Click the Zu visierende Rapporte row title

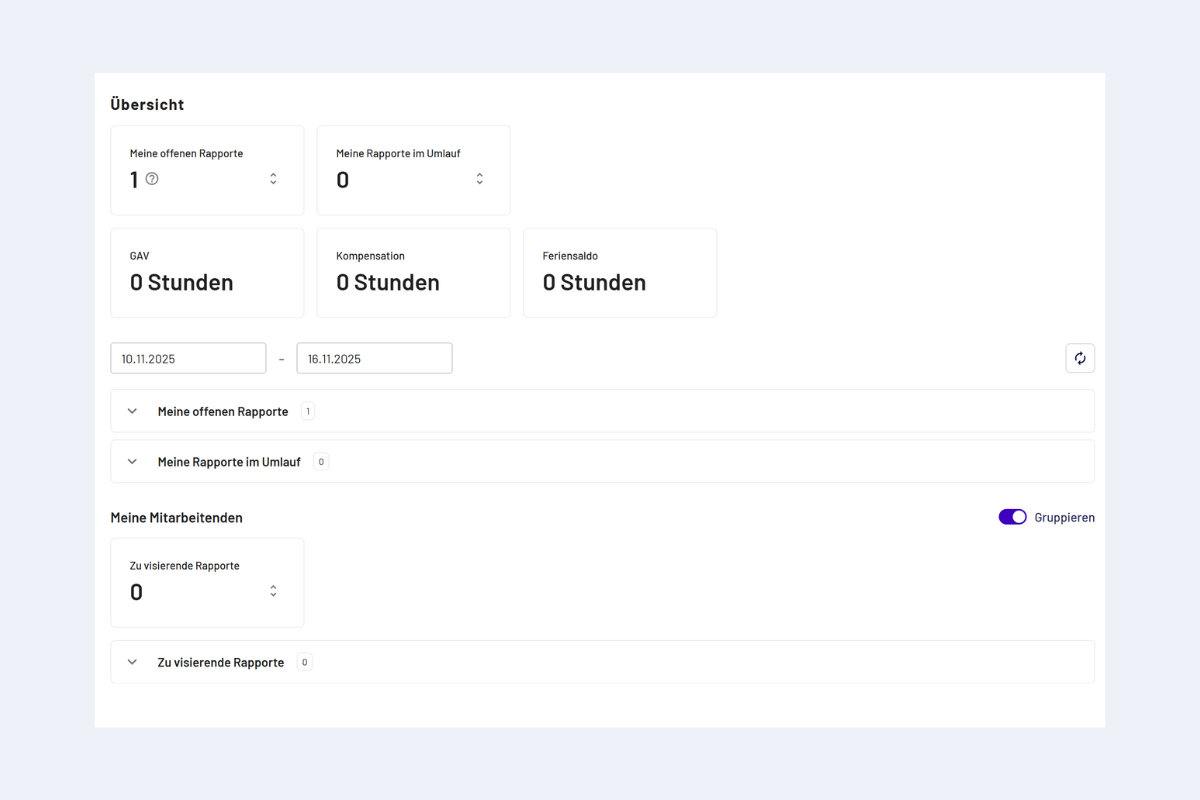[221, 662]
